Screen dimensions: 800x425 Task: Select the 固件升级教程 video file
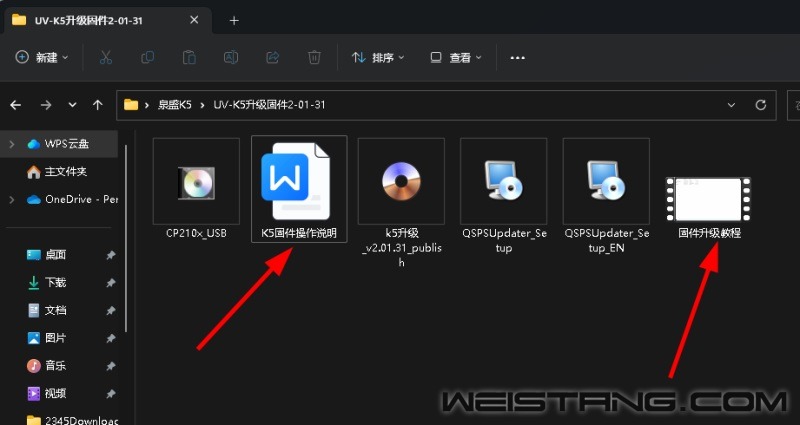click(x=709, y=207)
